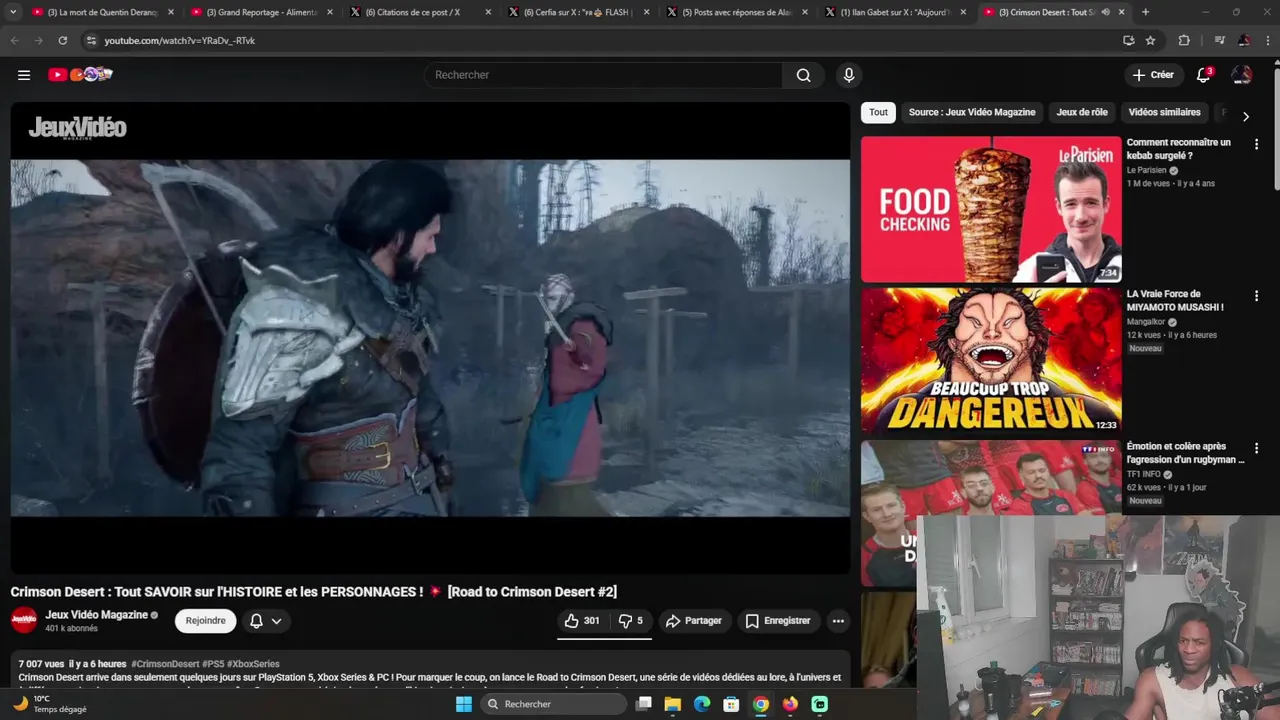This screenshot has width=1280, height=720.
Task: Open the LA Vraie Force de MIYAMOTO MUSASHI title
Action: click(x=1175, y=301)
